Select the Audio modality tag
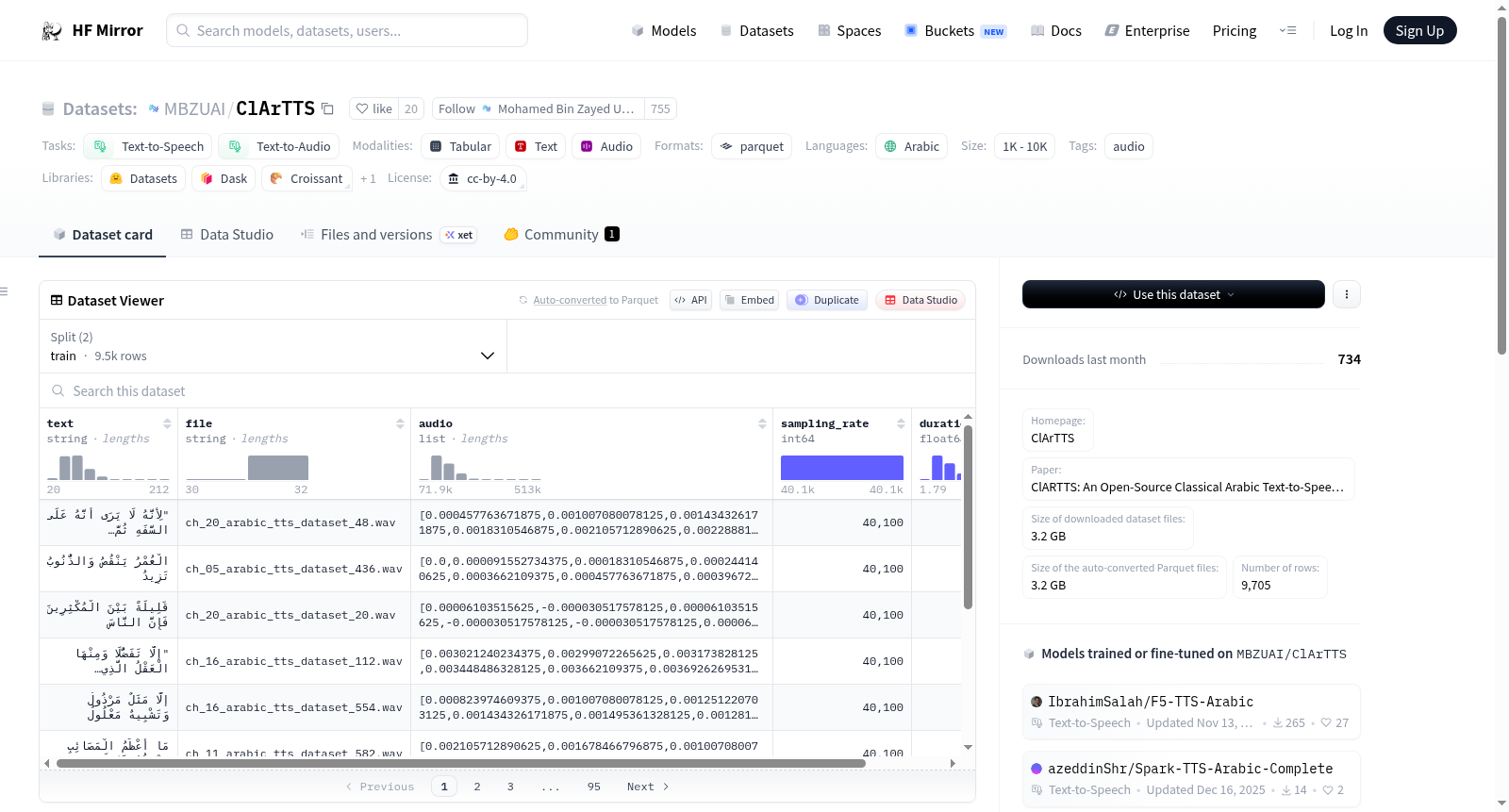The image size is (1509, 812). click(606, 146)
